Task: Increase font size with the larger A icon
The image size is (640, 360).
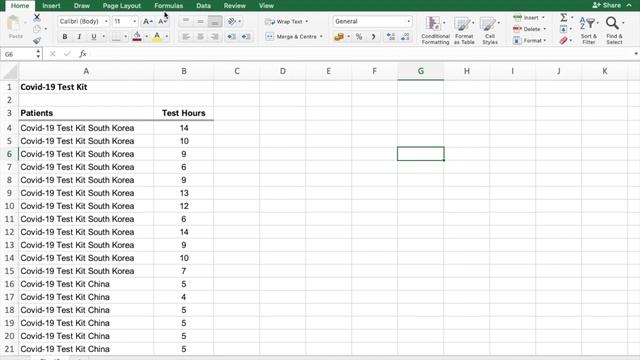Action: pyautogui.click(x=147, y=21)
